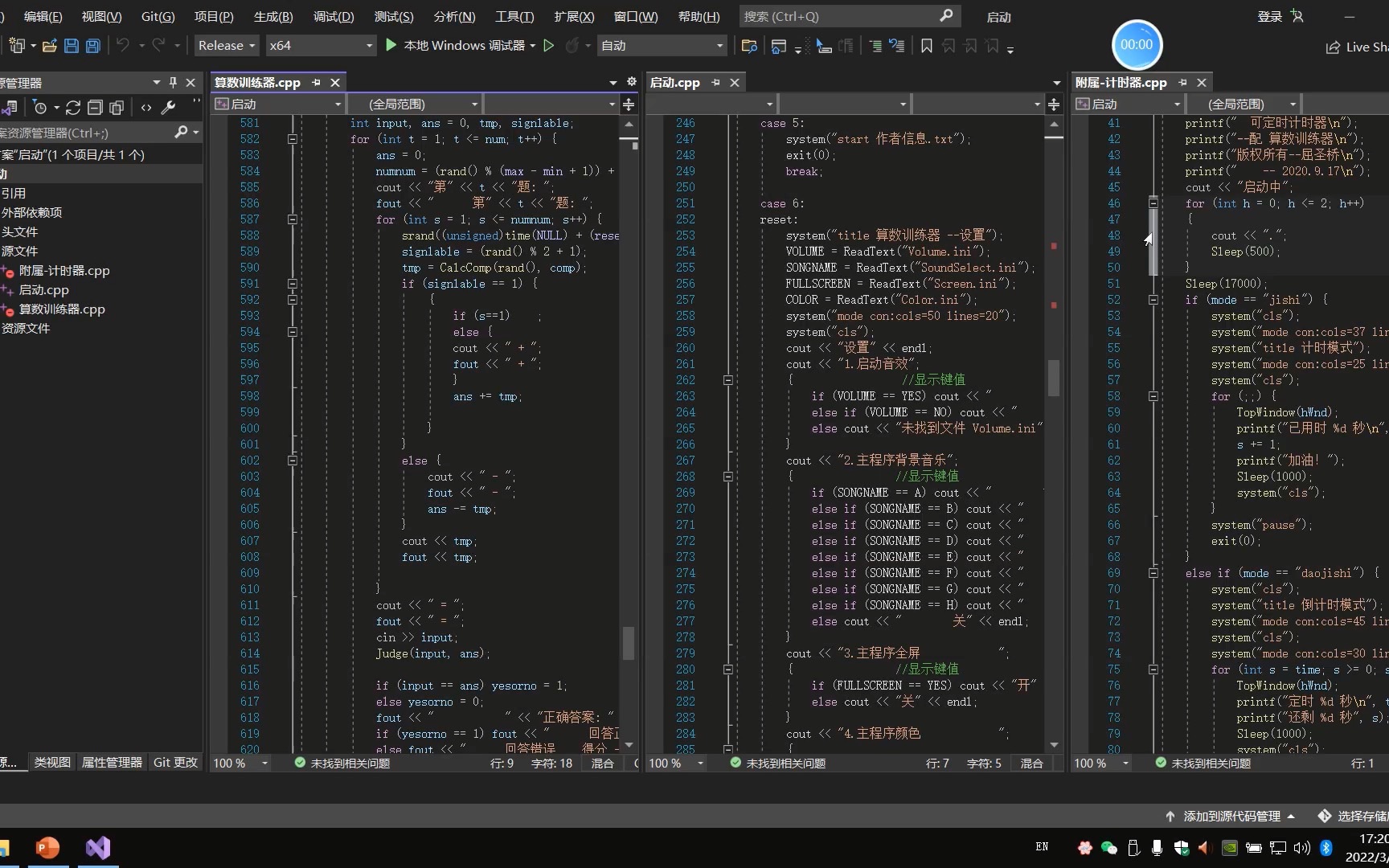The image size is (1389, 868).
Task: Toggle a bookmark on the current line
Action: pos(926,46)
